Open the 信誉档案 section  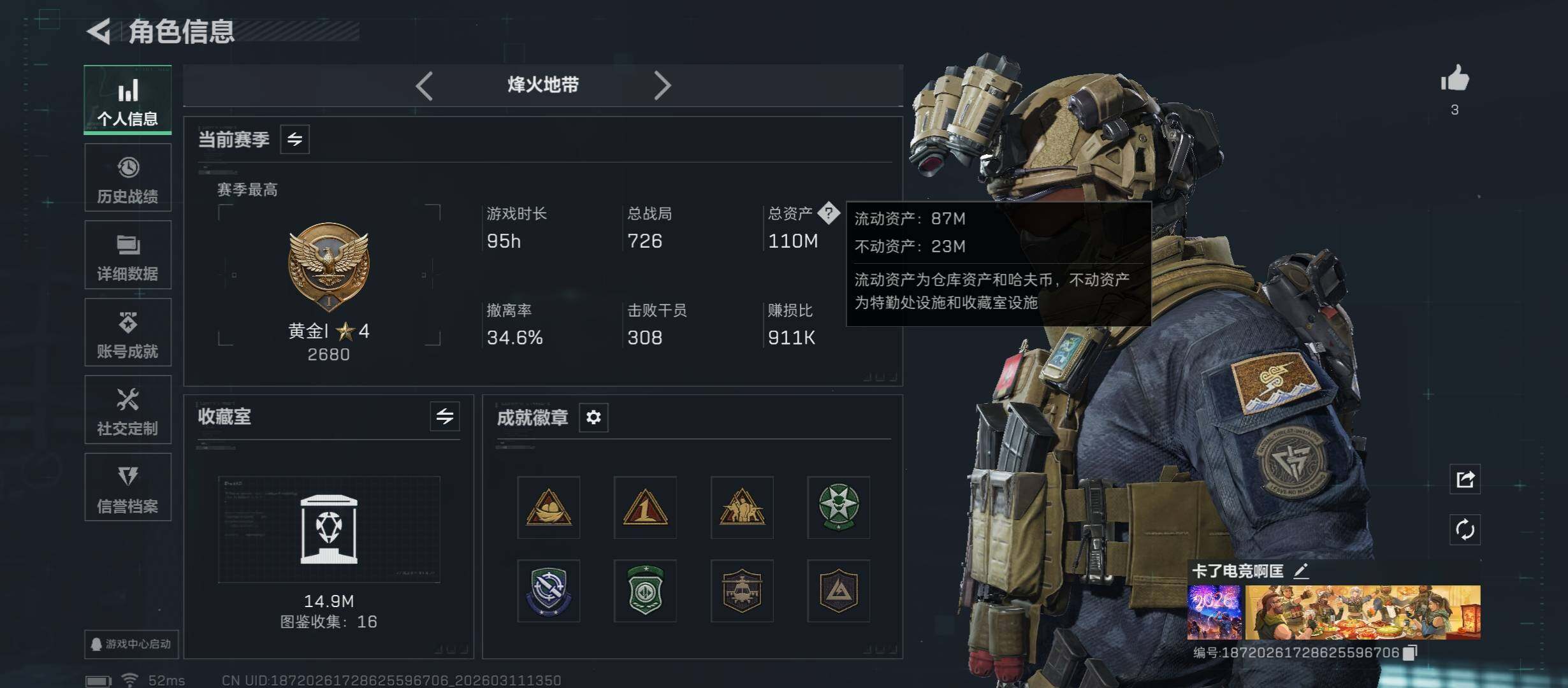pyautogui.click(x=127, y=487)
